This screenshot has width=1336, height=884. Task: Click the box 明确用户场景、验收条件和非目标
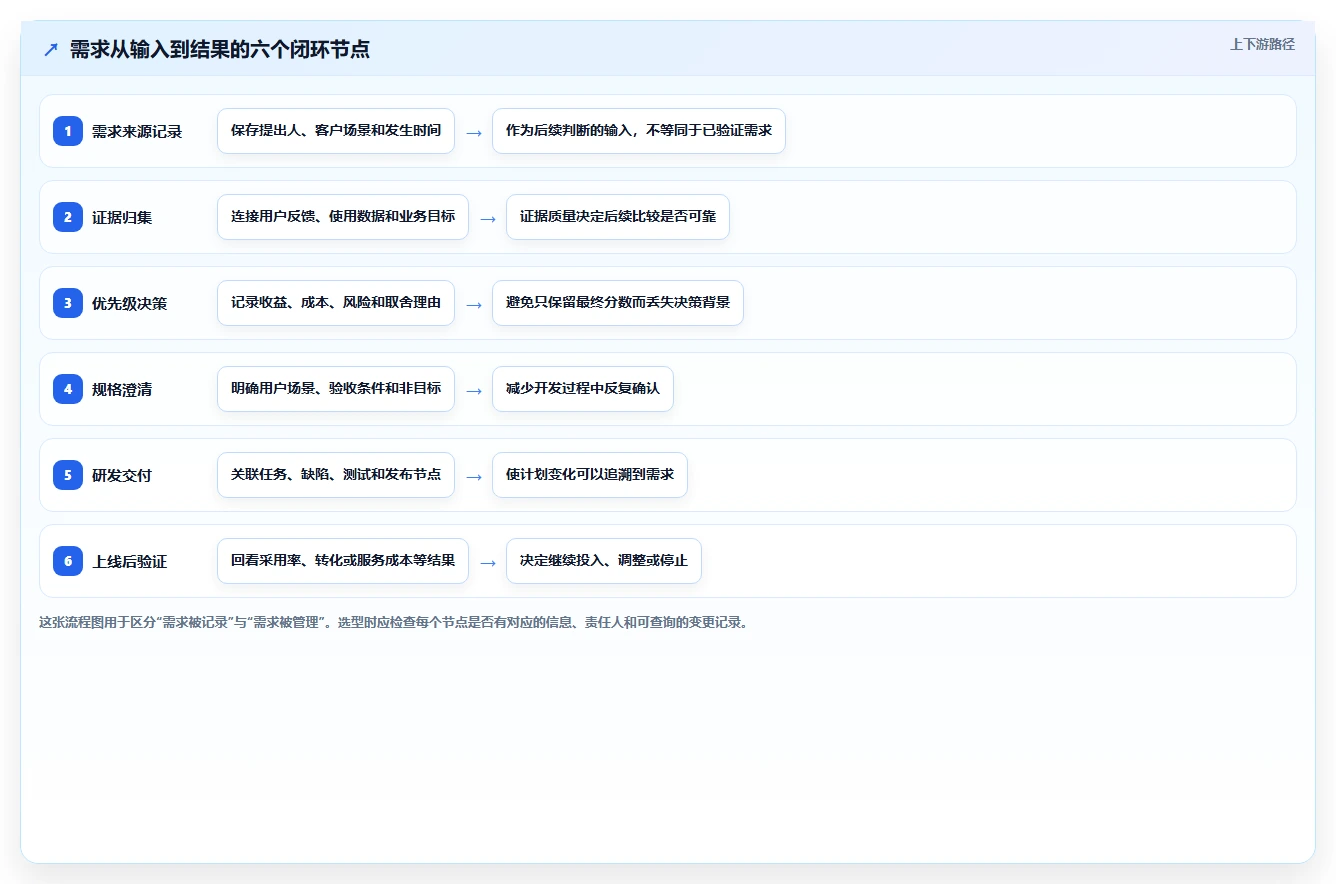336,389
